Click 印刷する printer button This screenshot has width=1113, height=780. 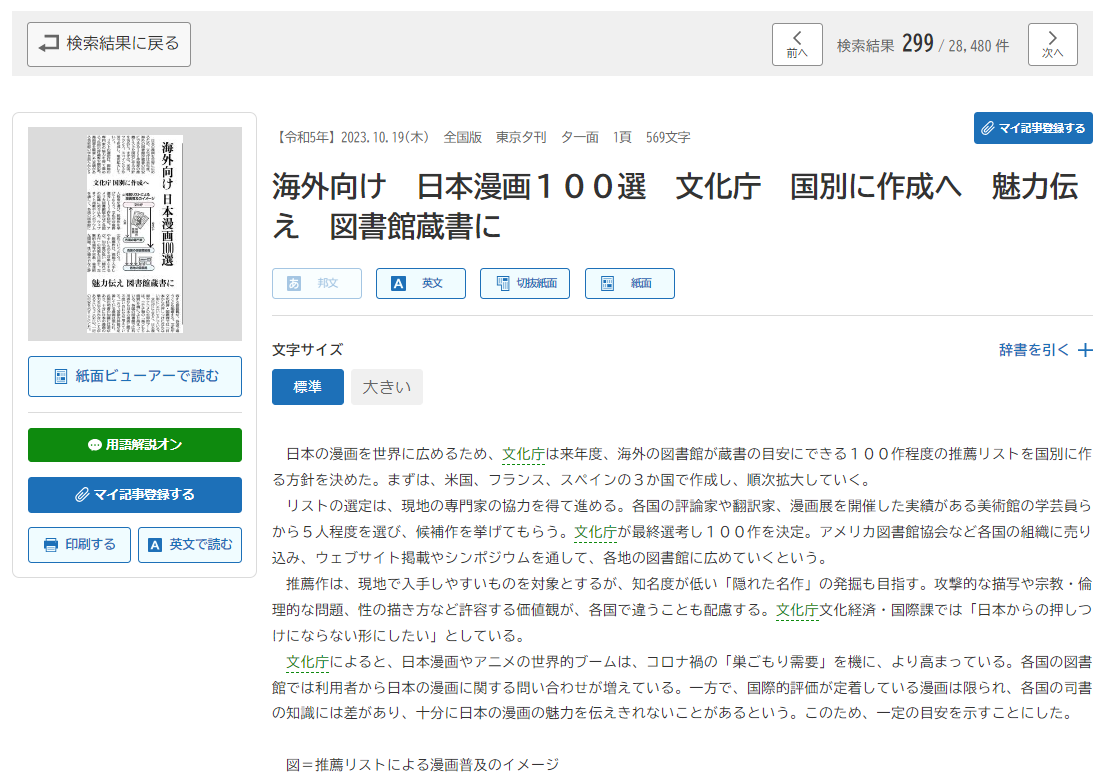[80, 545]
